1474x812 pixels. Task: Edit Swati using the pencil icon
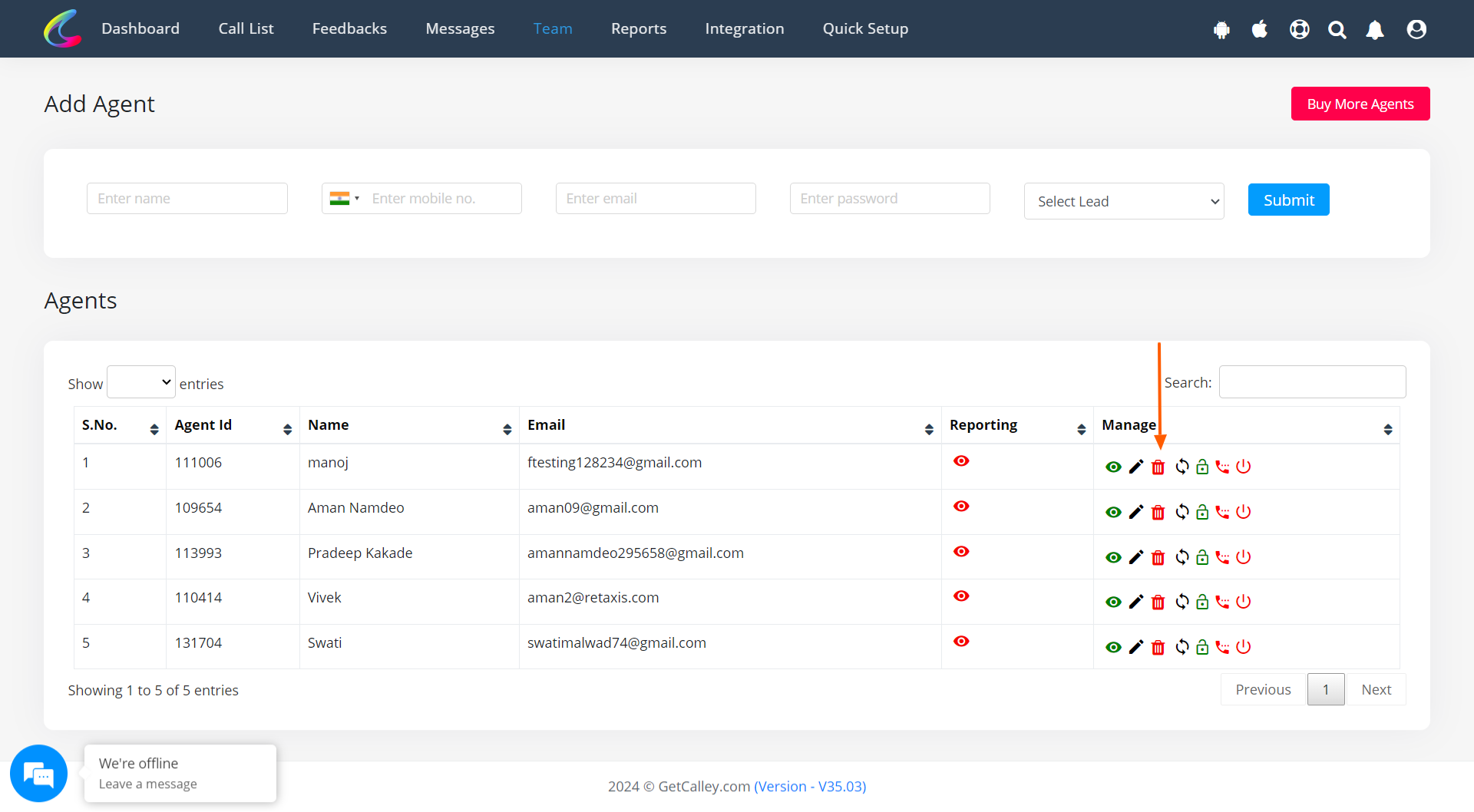[1136, 647]
